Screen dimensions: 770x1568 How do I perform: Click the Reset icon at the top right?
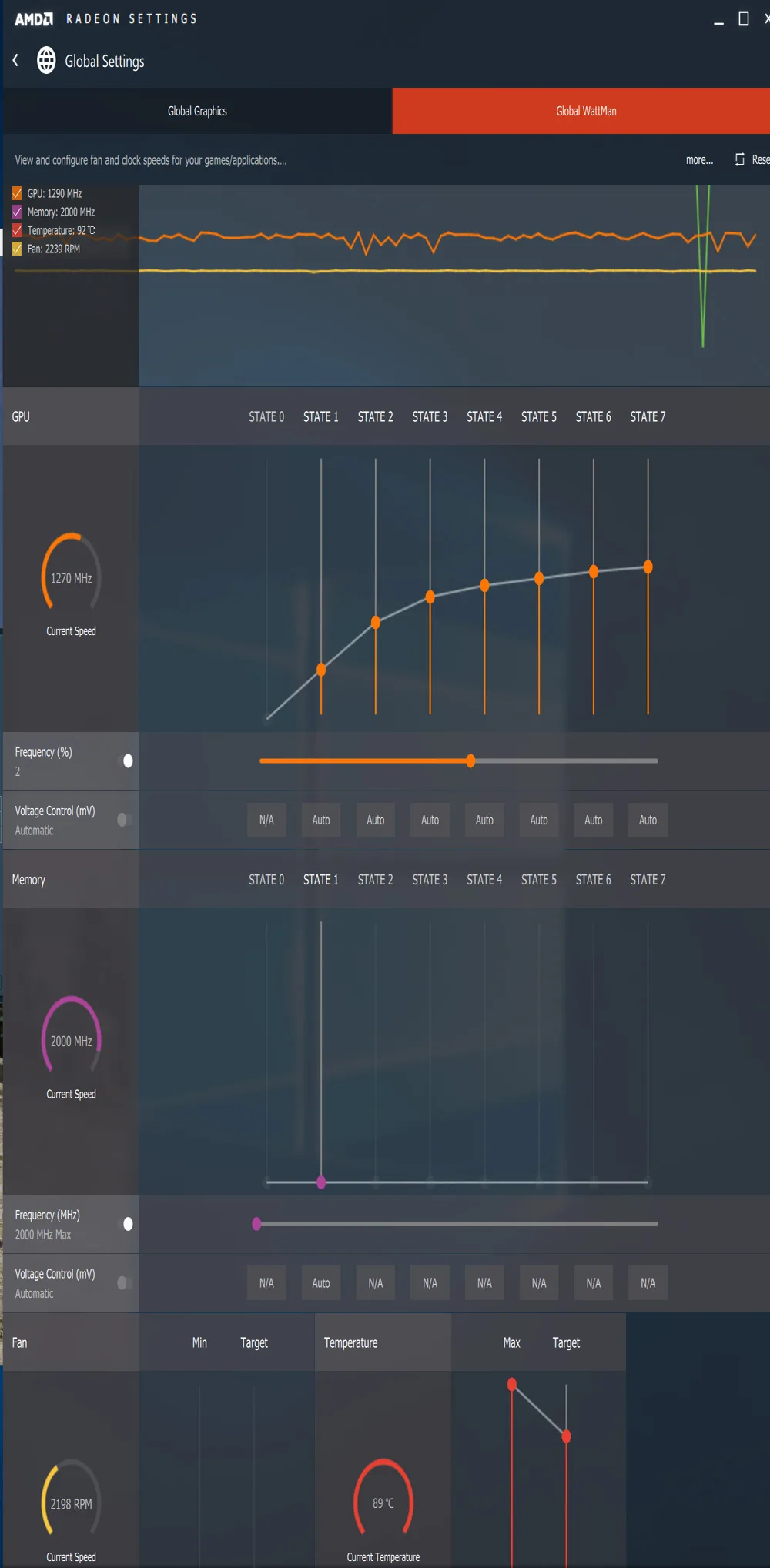[740, 159]
